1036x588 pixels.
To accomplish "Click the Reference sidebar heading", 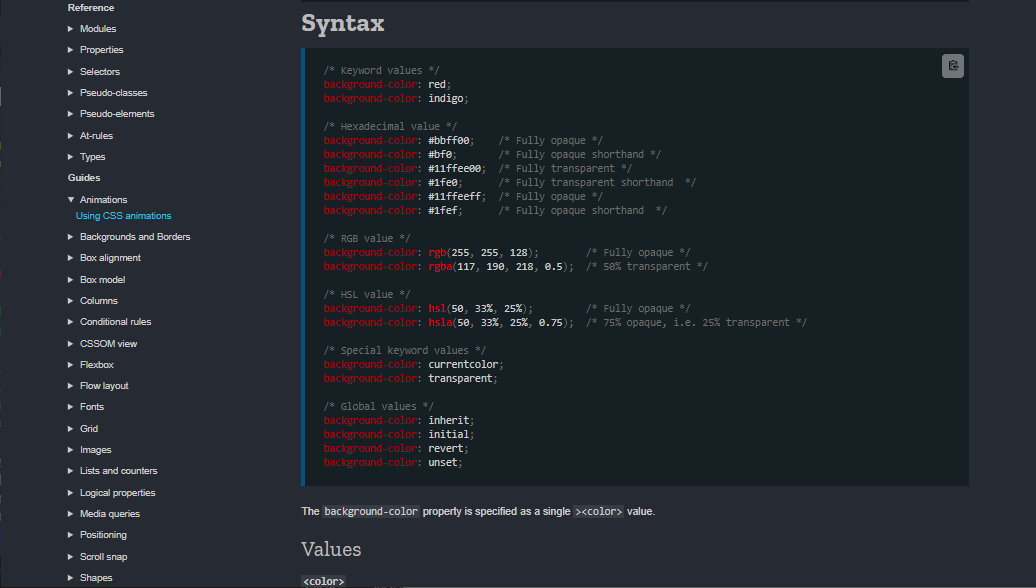I will [x=91, y=8].
